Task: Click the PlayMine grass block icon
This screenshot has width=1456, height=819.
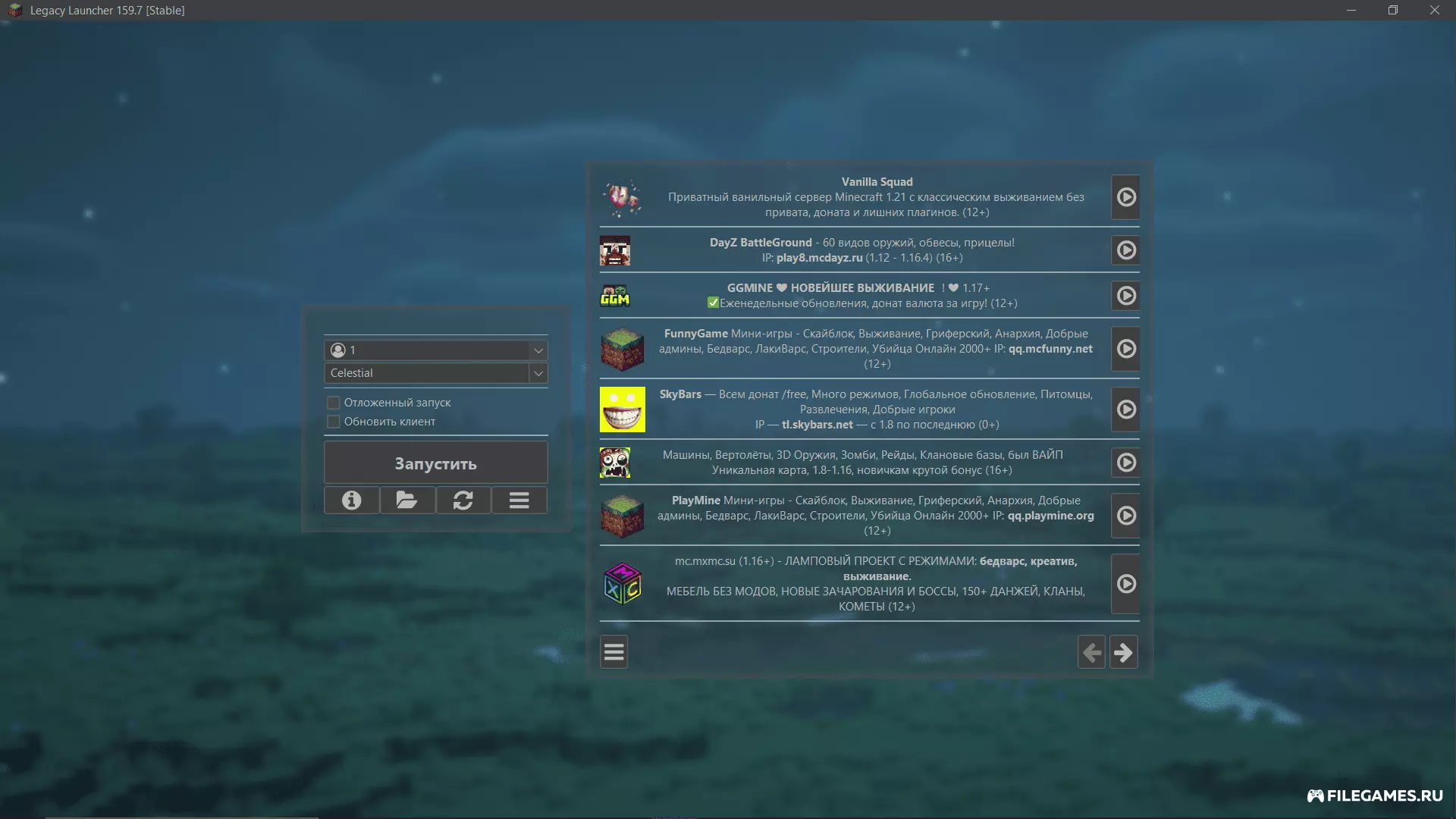Action: pos(623,516)
